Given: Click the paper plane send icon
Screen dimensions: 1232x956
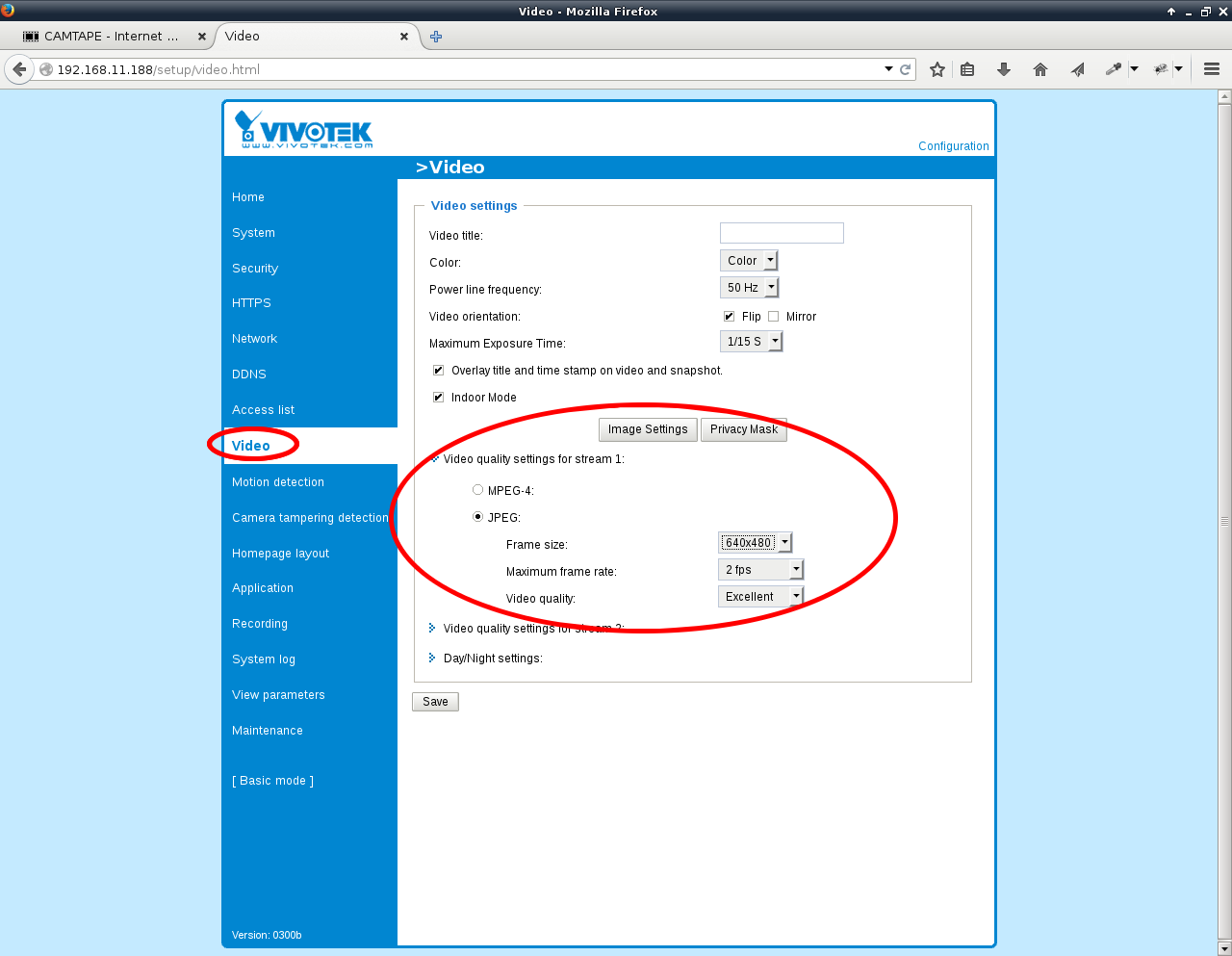Looking at the screenshot, I should (1078, 69).
